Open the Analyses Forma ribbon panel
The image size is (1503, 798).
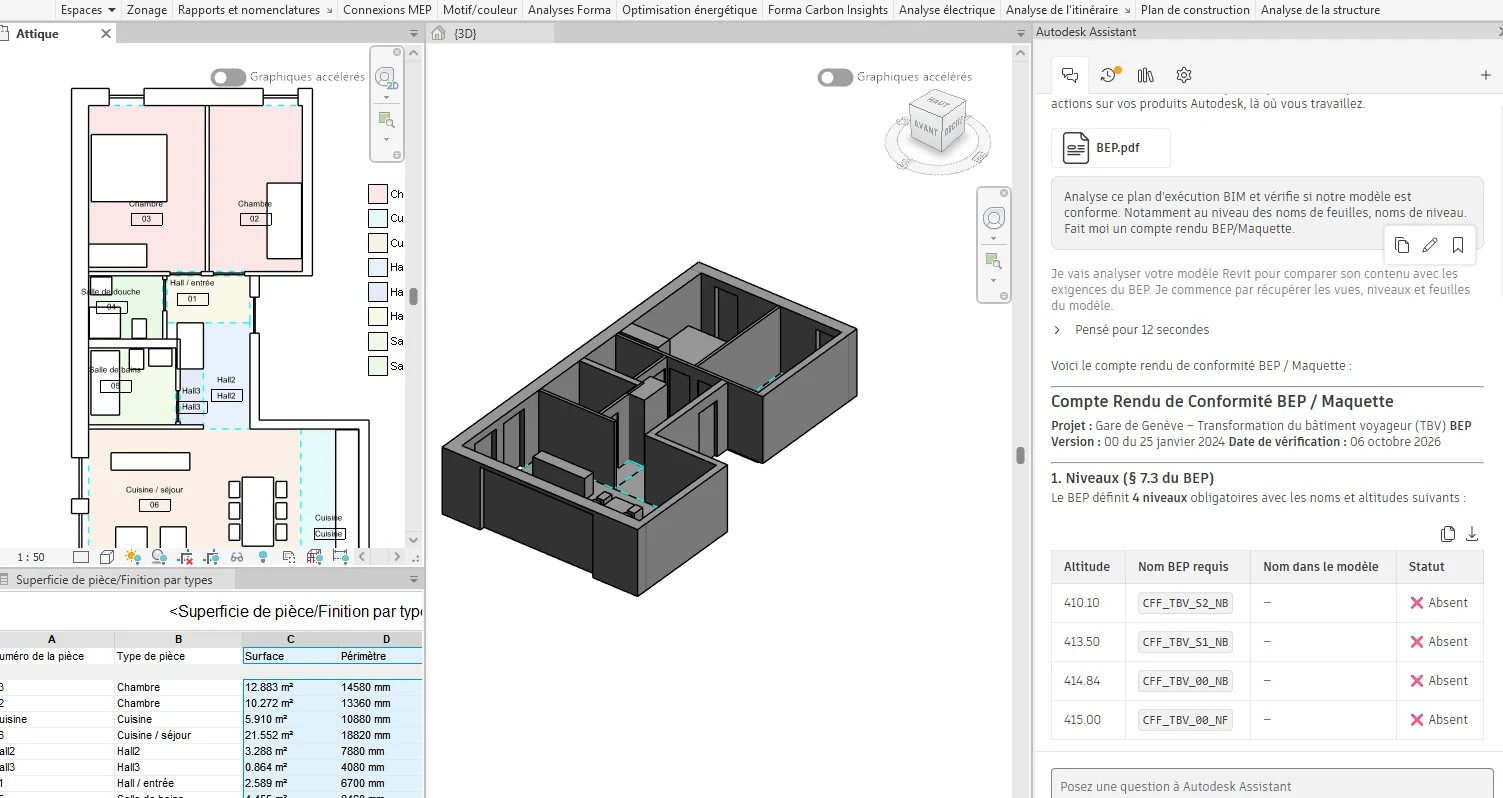point(569,10)
